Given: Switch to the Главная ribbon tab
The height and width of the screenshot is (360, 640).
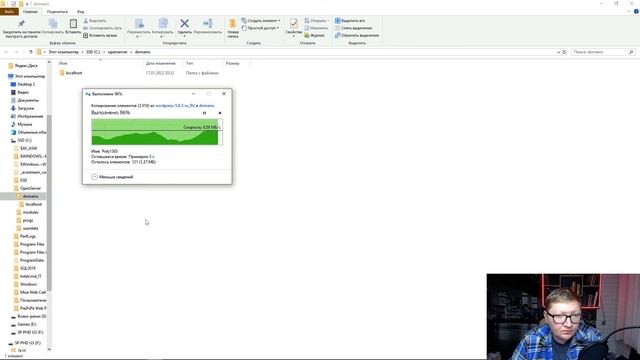Looking at the screenshot, I should 30,11.
